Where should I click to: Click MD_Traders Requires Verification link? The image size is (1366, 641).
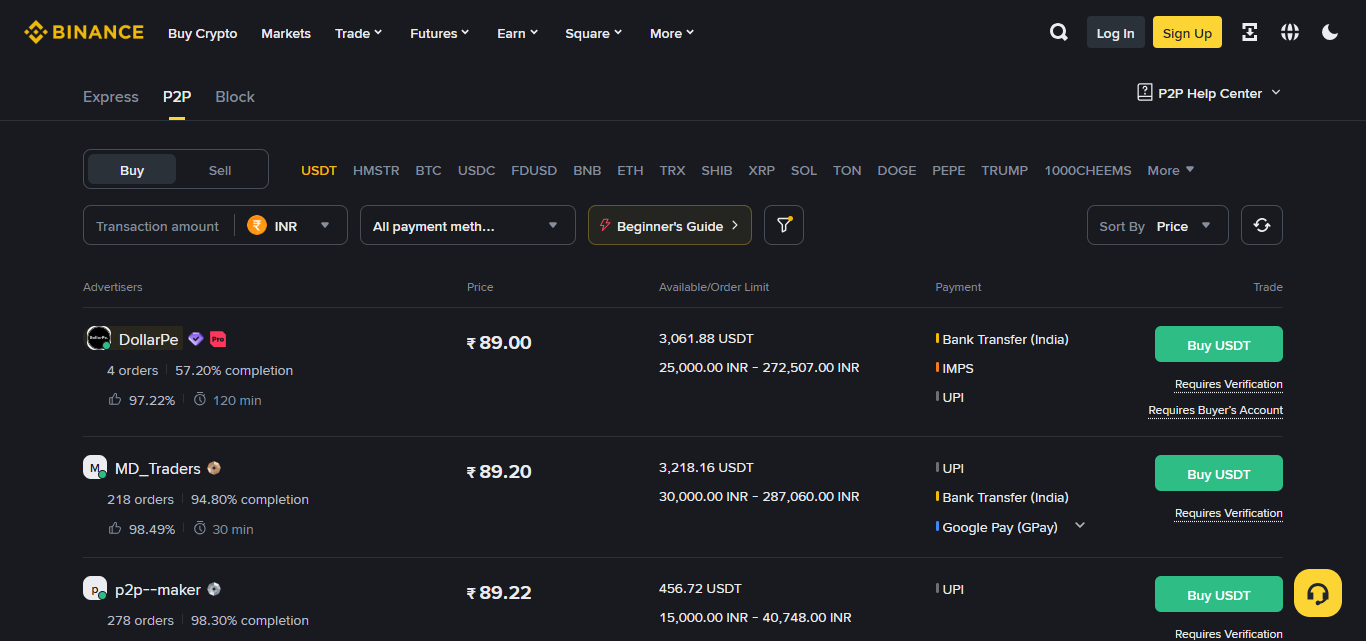[1228, 513]
